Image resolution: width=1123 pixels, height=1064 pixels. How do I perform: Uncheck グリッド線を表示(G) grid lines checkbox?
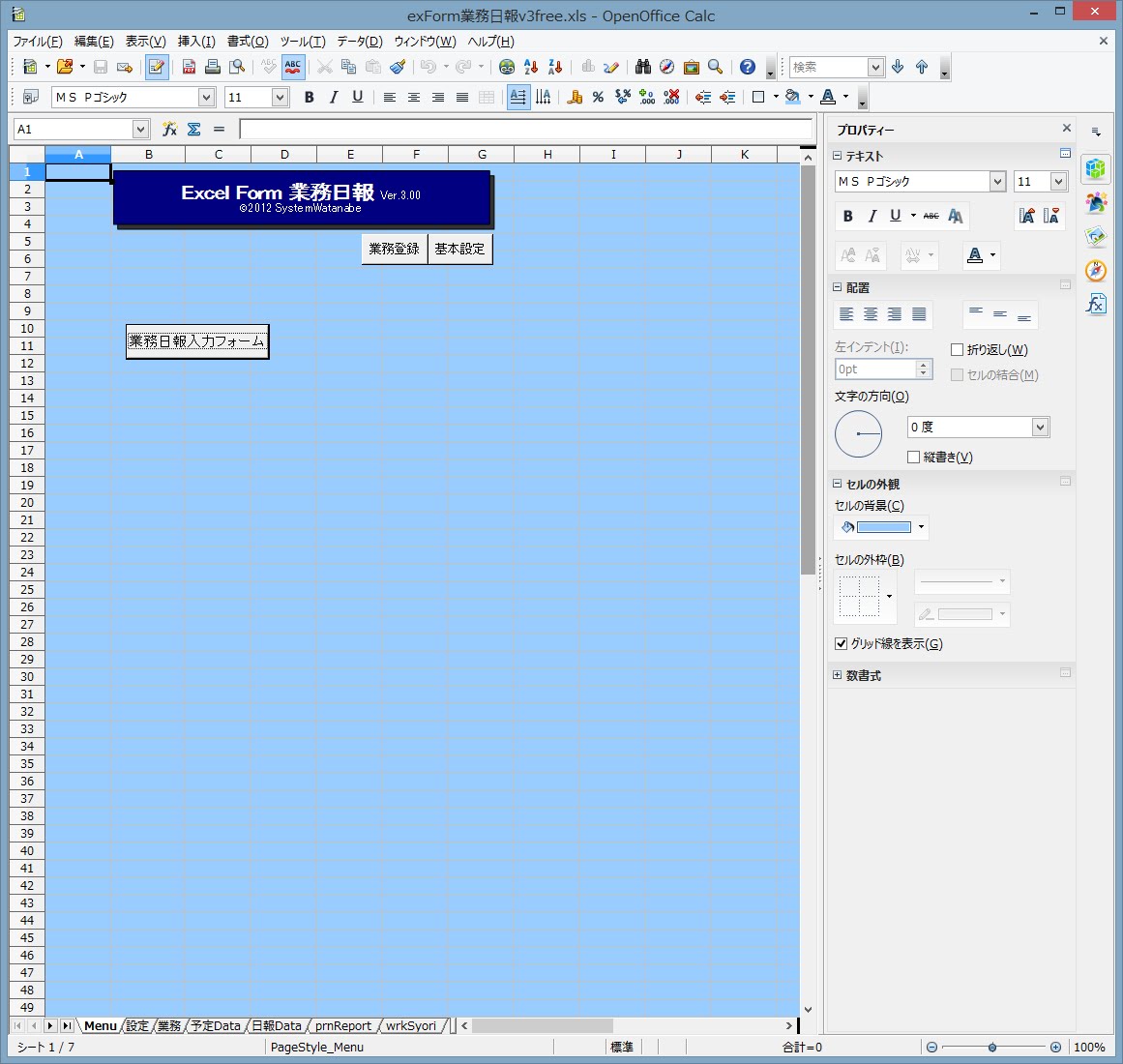842,643
